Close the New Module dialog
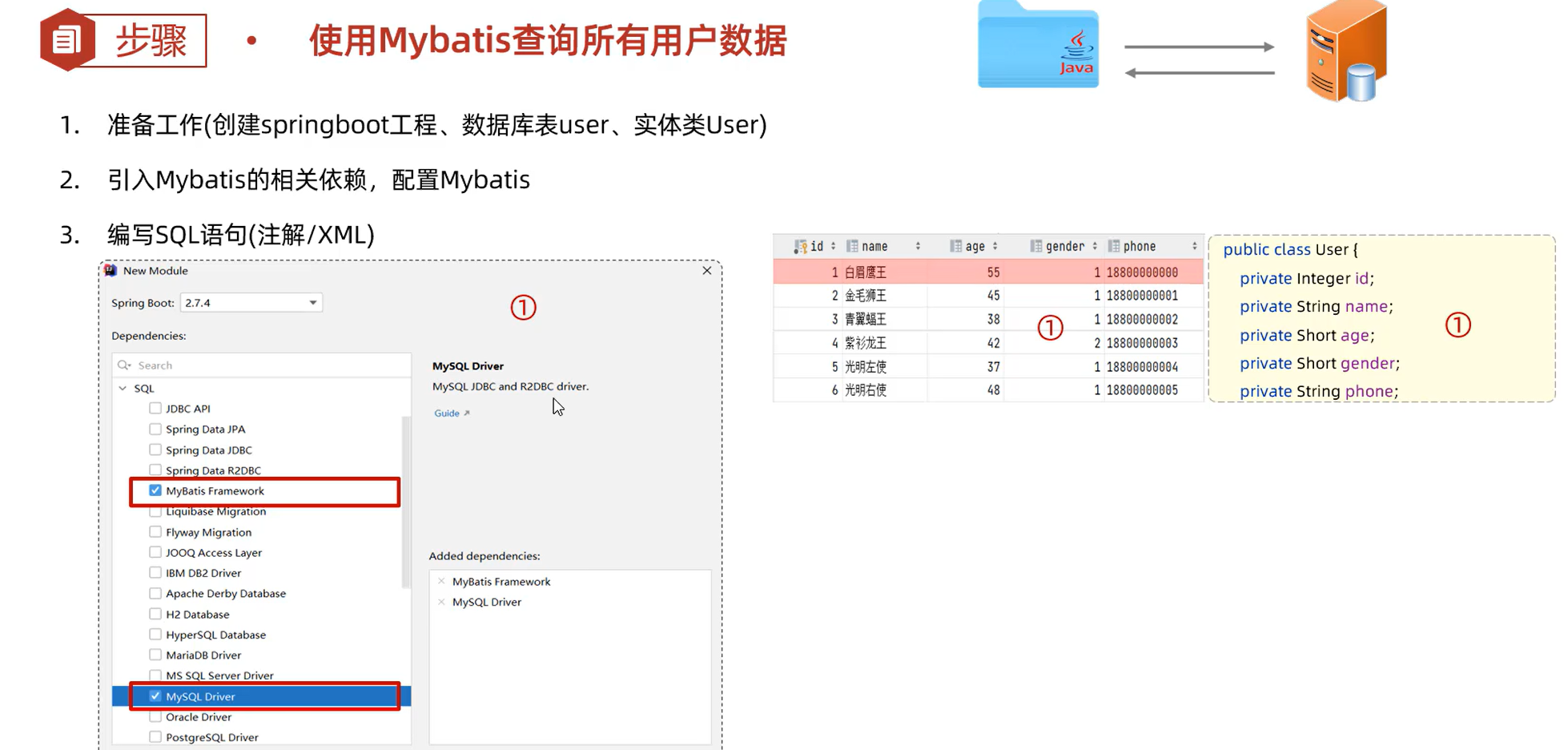This screenshot has width=1568, height=750. [x=706, y=271]
